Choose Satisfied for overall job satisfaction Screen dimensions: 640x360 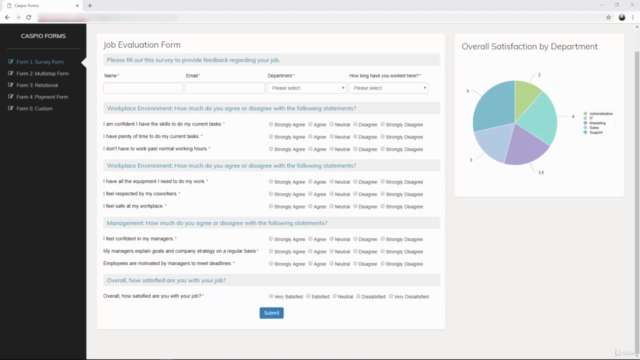click(308, 296)
